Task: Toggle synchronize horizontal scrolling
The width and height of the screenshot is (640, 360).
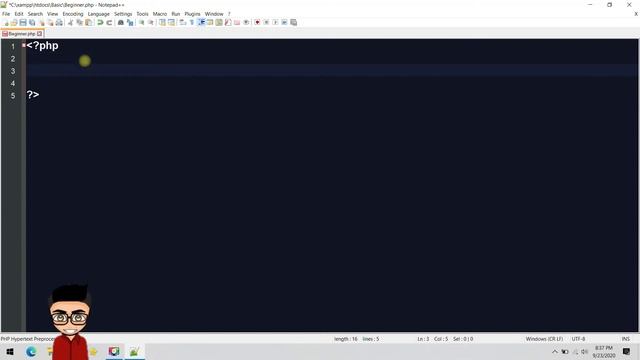Action: 171,22
